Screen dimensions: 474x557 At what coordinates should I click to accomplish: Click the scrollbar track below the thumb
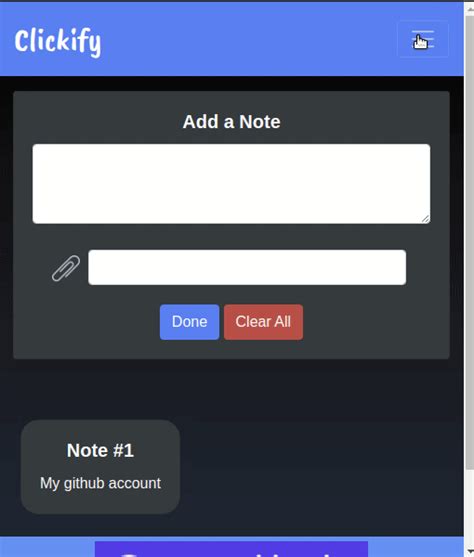click(x=469, y=508)
